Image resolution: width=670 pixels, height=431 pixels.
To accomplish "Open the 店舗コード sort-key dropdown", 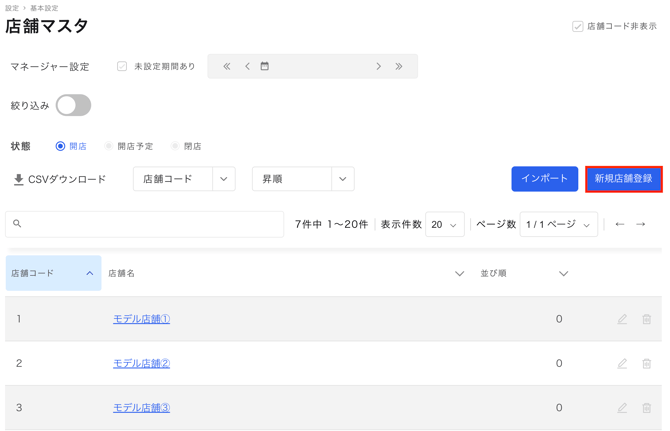I will point(184,179).
